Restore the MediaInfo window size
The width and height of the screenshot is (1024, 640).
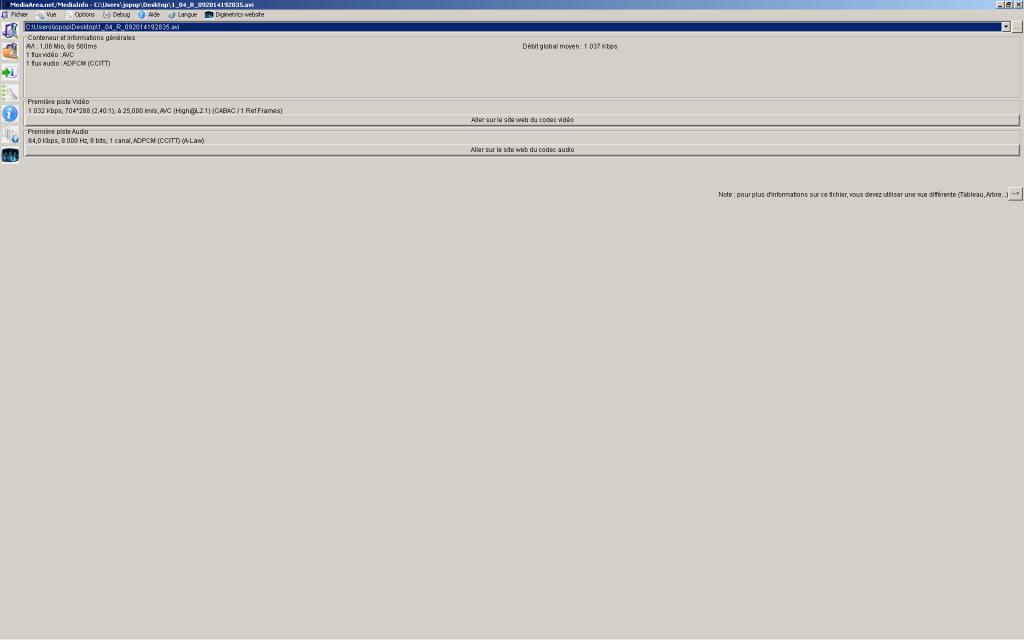(1008, 5)
